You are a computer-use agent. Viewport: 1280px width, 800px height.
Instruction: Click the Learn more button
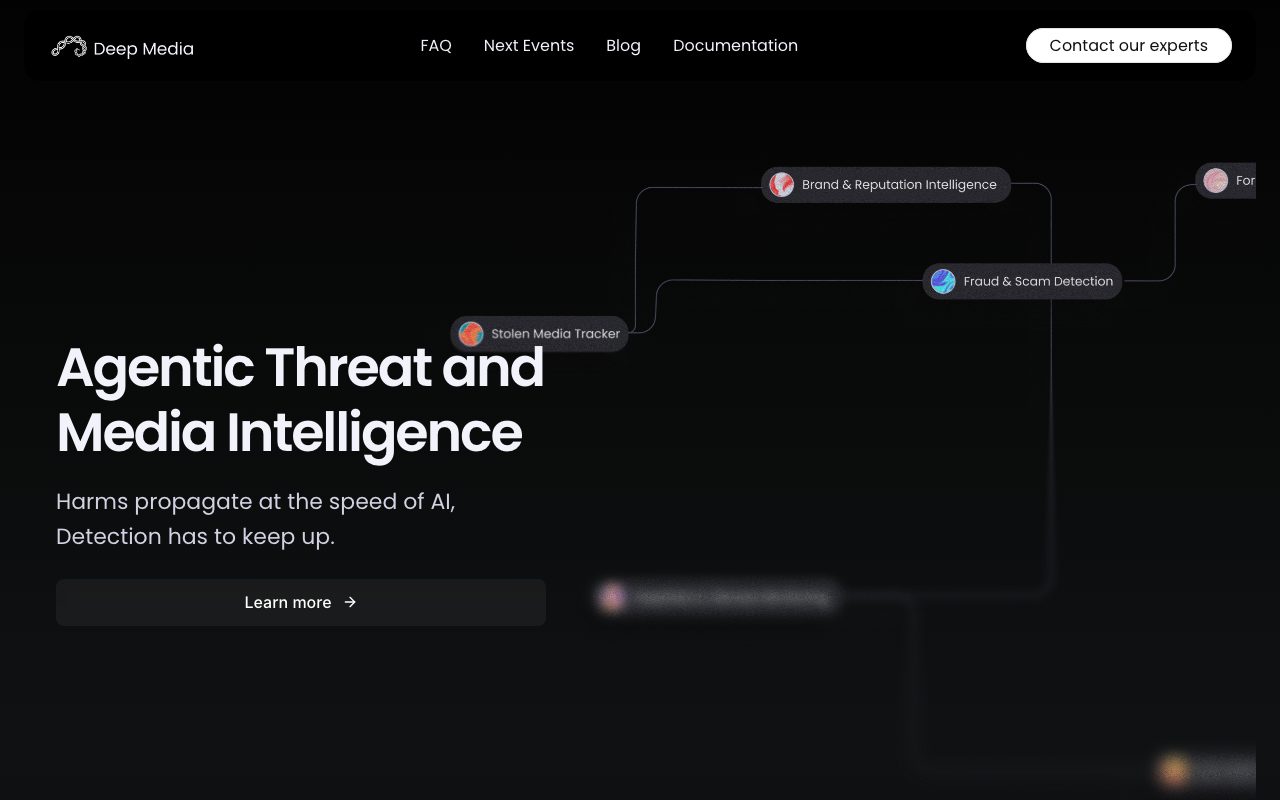pos(301,602)
